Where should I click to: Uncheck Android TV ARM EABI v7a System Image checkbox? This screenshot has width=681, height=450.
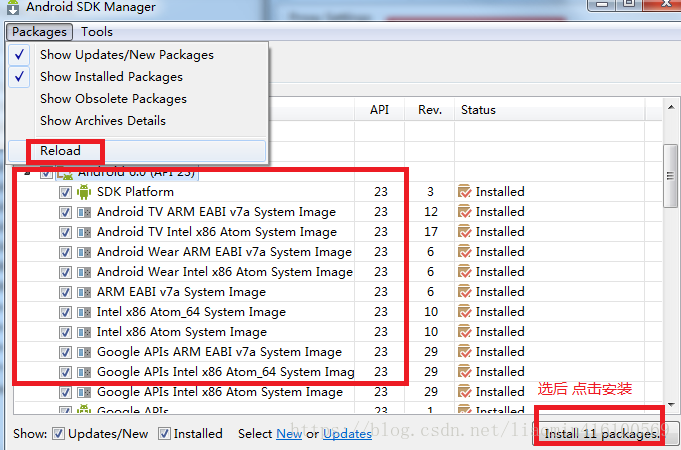(x=65, y=212)
